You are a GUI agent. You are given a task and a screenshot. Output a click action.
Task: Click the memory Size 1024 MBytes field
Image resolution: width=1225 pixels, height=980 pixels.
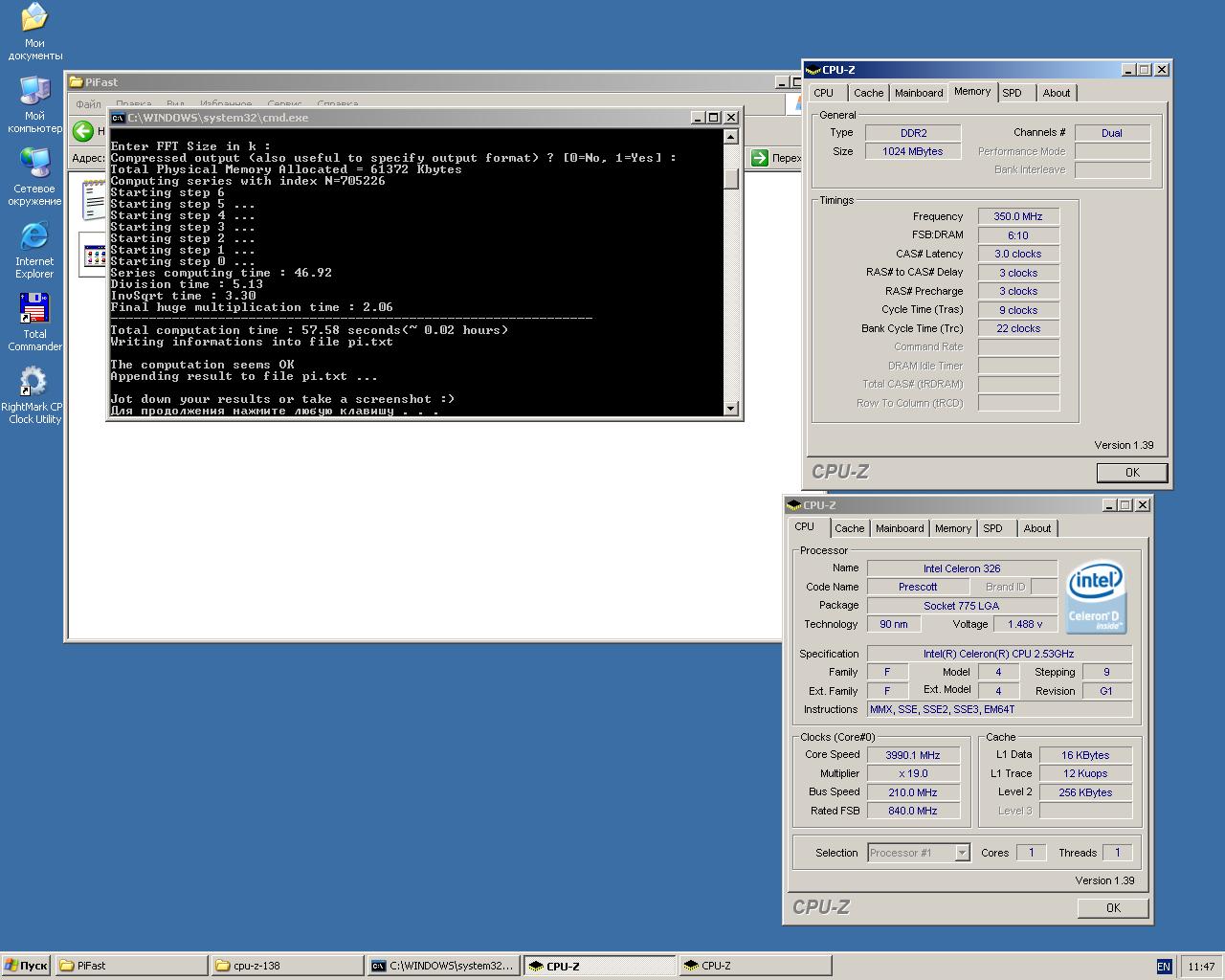(x=913, y=151)
